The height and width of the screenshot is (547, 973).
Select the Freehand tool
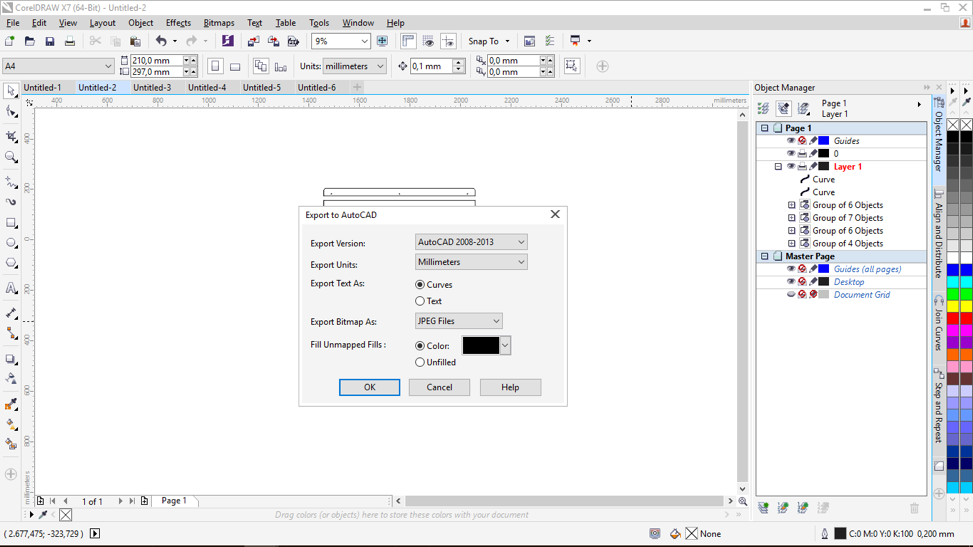(11, 182)
